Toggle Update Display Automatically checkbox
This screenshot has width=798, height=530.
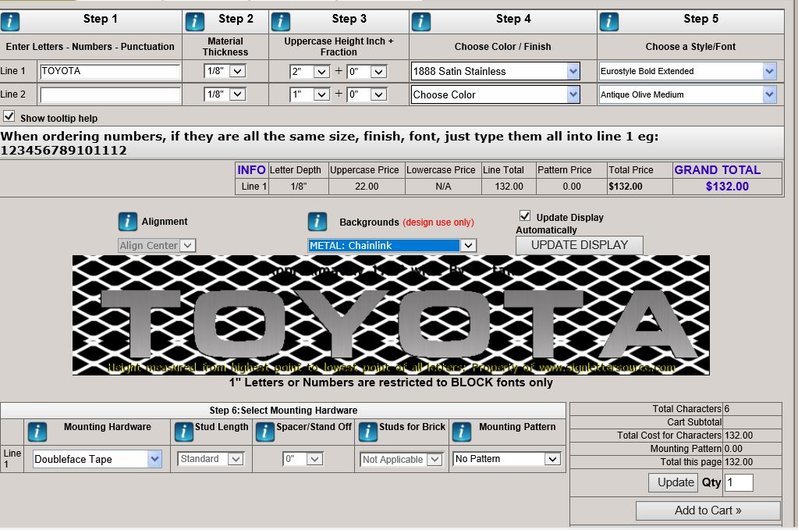click(525, 216)
